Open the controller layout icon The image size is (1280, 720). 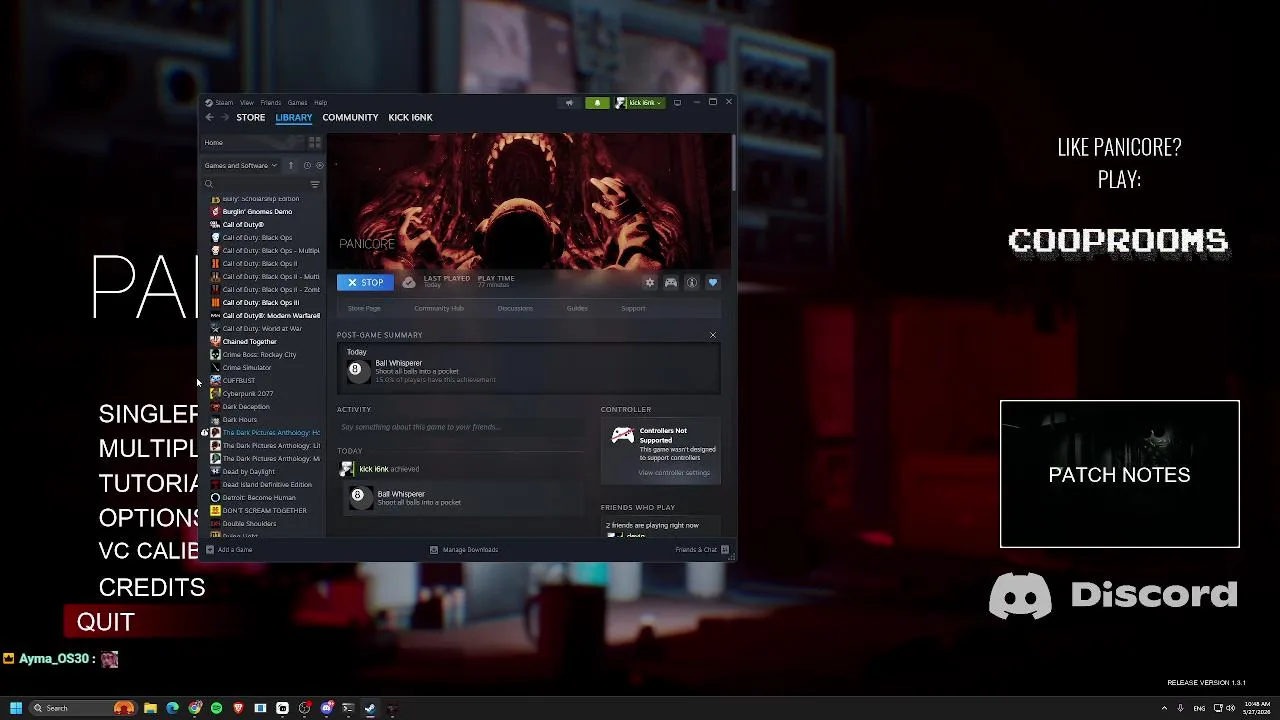point(671,283)
